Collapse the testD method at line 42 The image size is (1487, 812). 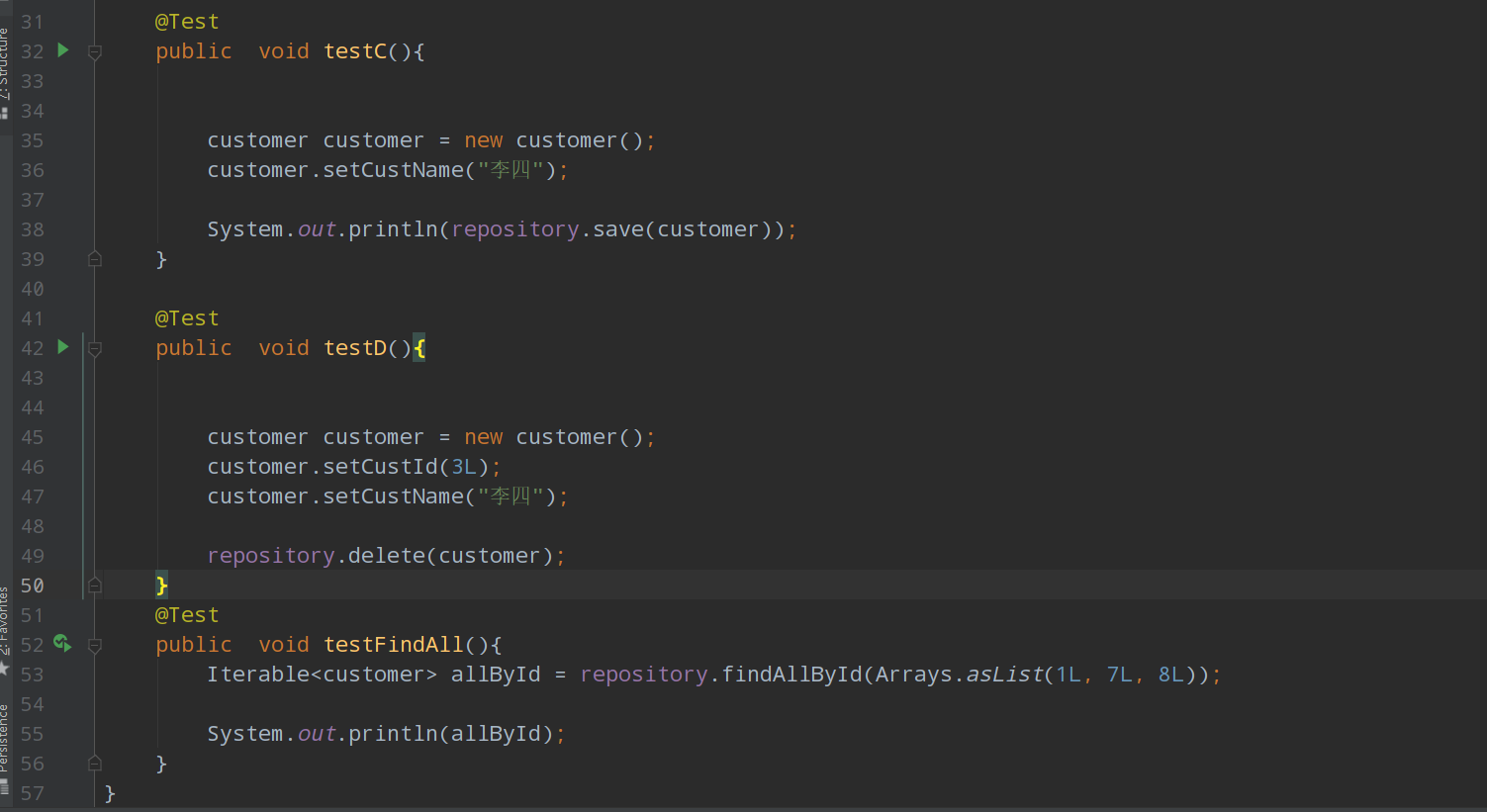coord(95,348)
